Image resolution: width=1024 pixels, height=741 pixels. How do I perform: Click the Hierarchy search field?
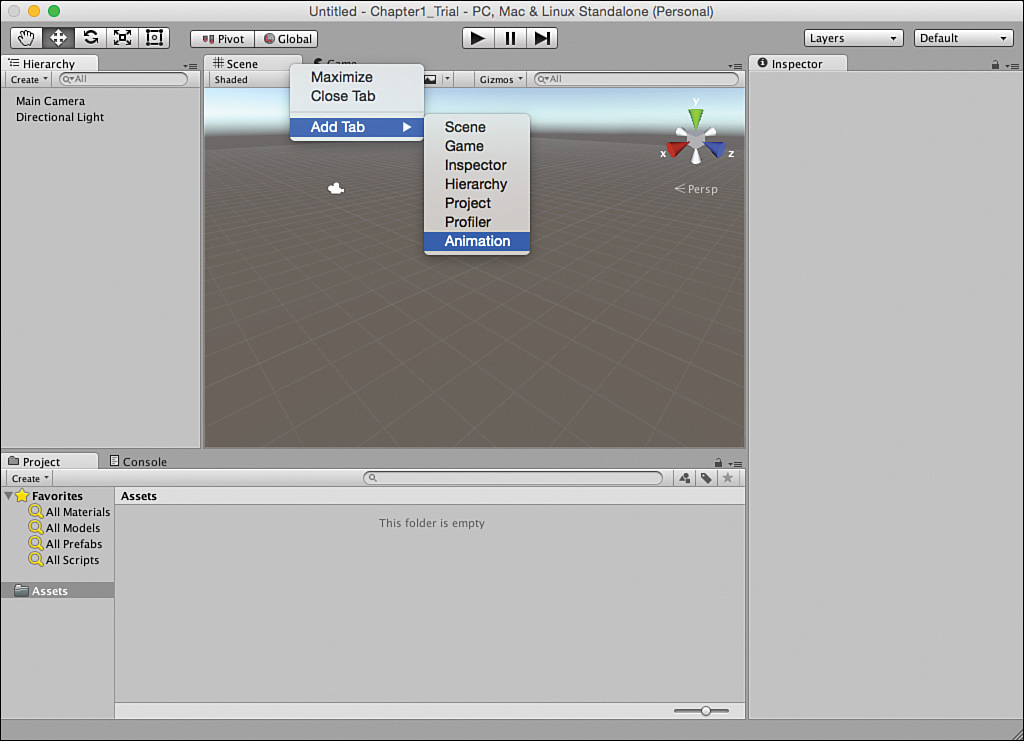pos(123,79)
